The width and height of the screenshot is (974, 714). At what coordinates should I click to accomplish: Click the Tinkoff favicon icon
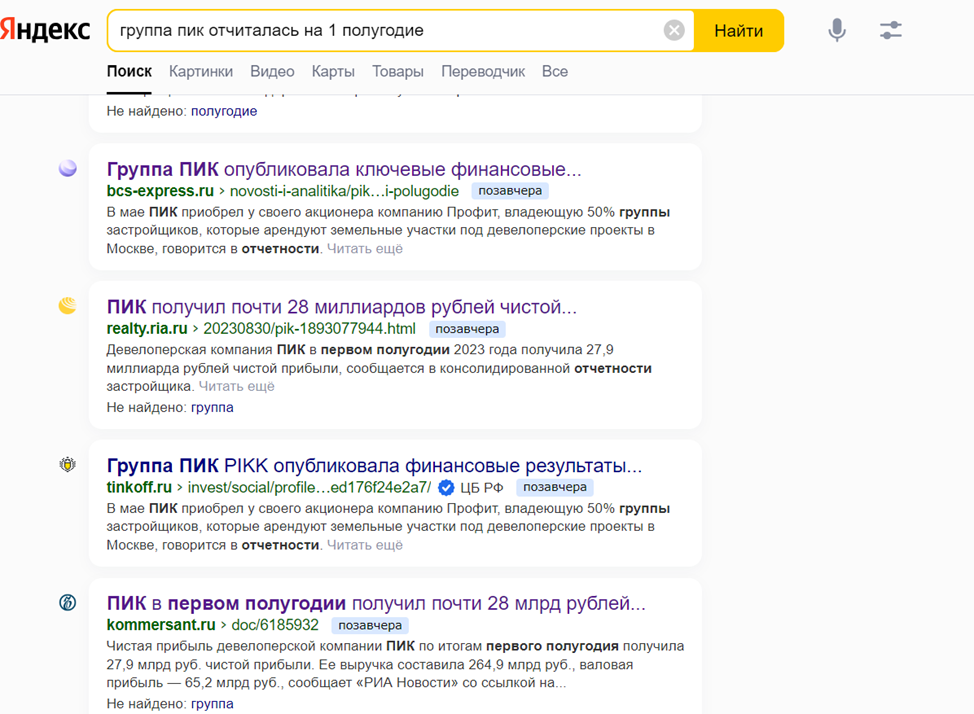point(68,464)
